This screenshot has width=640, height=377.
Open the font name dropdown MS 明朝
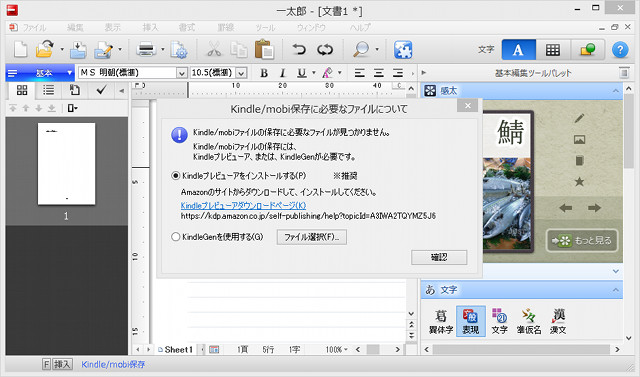click(x=182, y=73)
